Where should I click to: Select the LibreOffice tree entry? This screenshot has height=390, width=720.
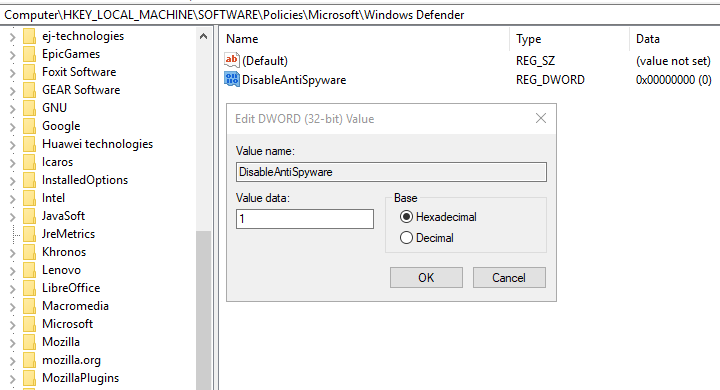[71, 288]
